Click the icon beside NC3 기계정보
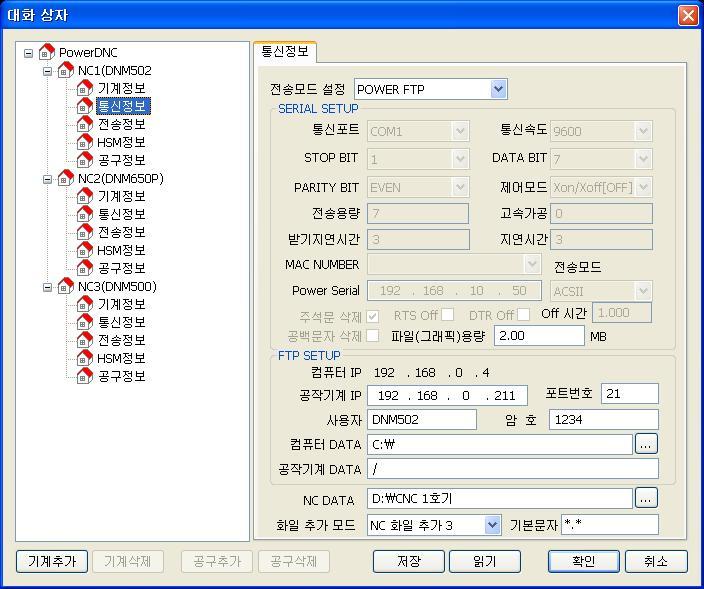Viewport: 704px width, 589px height. [x=84, y=304]
